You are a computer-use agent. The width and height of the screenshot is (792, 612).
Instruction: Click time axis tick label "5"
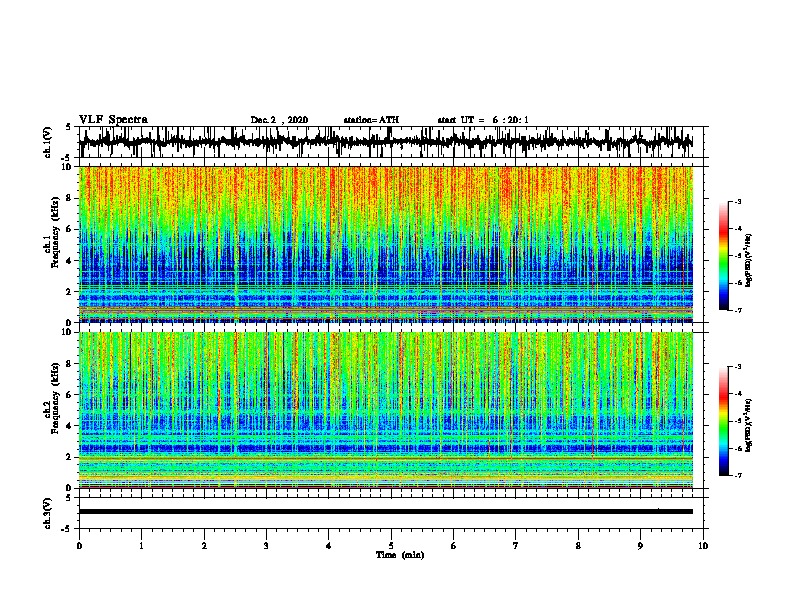point(391,545)
